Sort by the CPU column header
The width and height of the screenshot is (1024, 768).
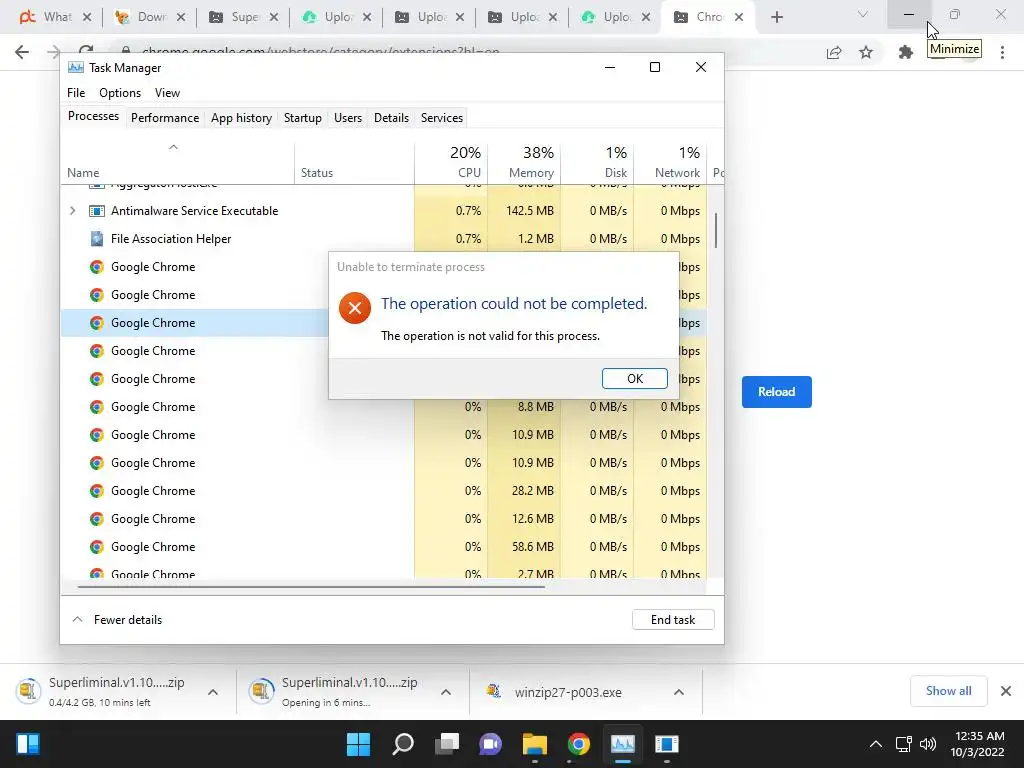pos(451,162)
